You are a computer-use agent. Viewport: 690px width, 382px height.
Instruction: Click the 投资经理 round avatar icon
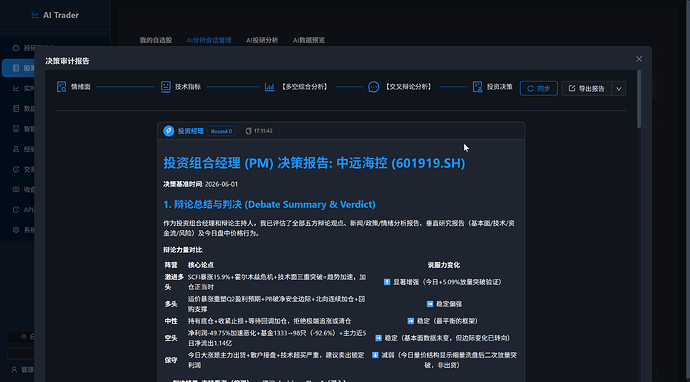(x=169, y=131)
